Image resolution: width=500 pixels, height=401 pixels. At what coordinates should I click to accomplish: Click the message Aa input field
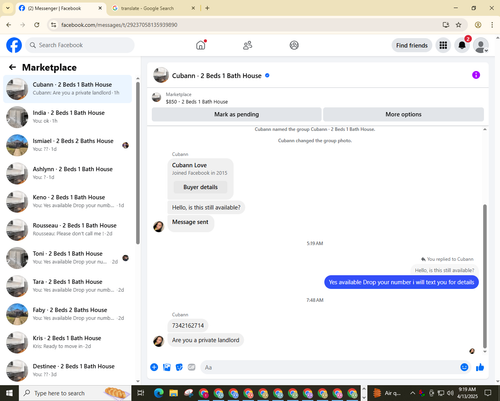pos(336,367)
